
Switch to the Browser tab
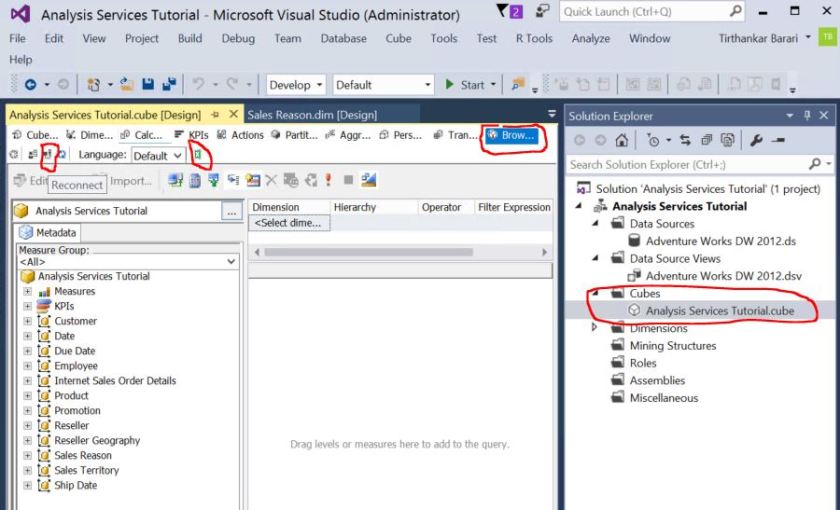[x=512, y=135]
